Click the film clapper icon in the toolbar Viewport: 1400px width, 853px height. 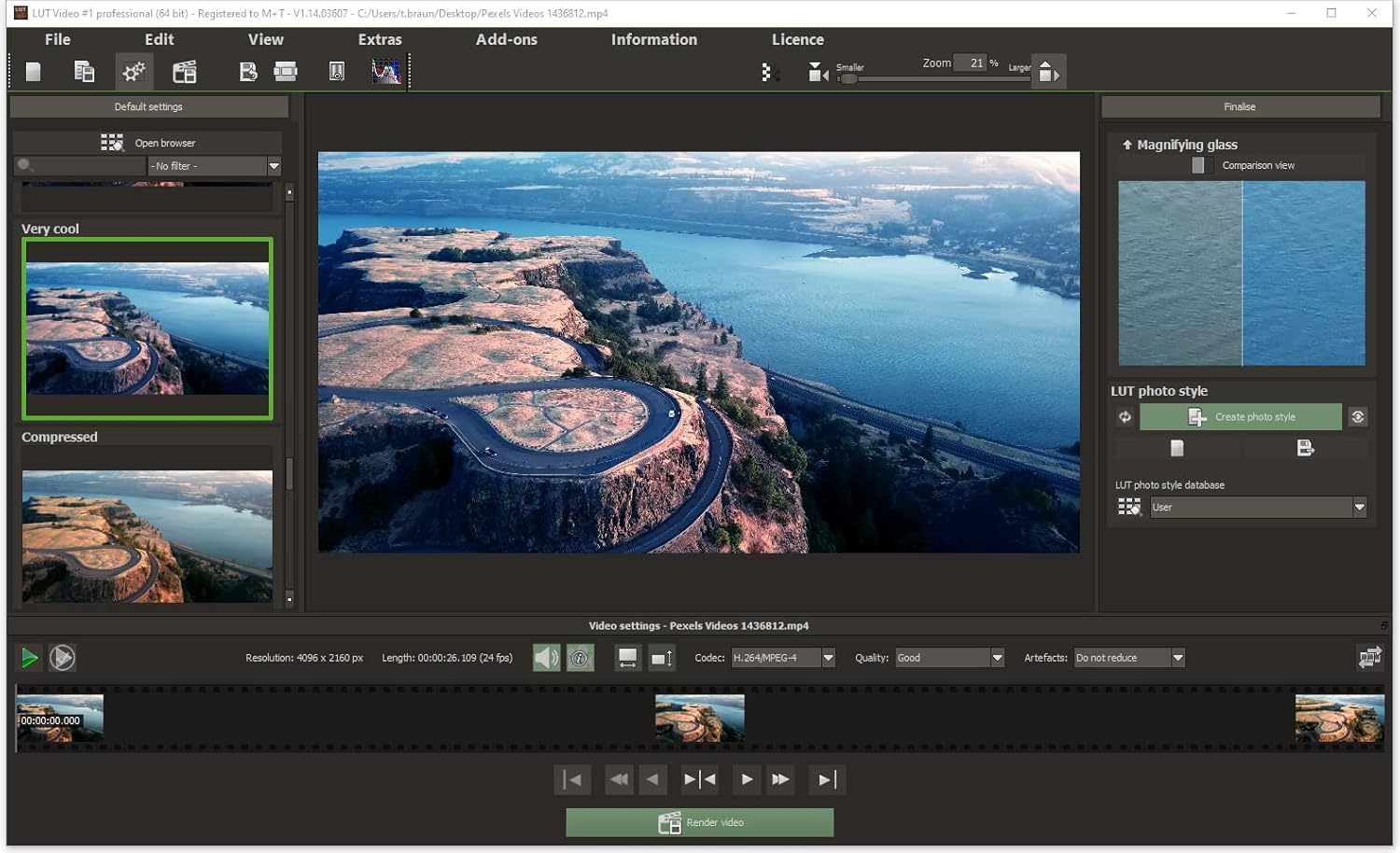pos(185,72)
